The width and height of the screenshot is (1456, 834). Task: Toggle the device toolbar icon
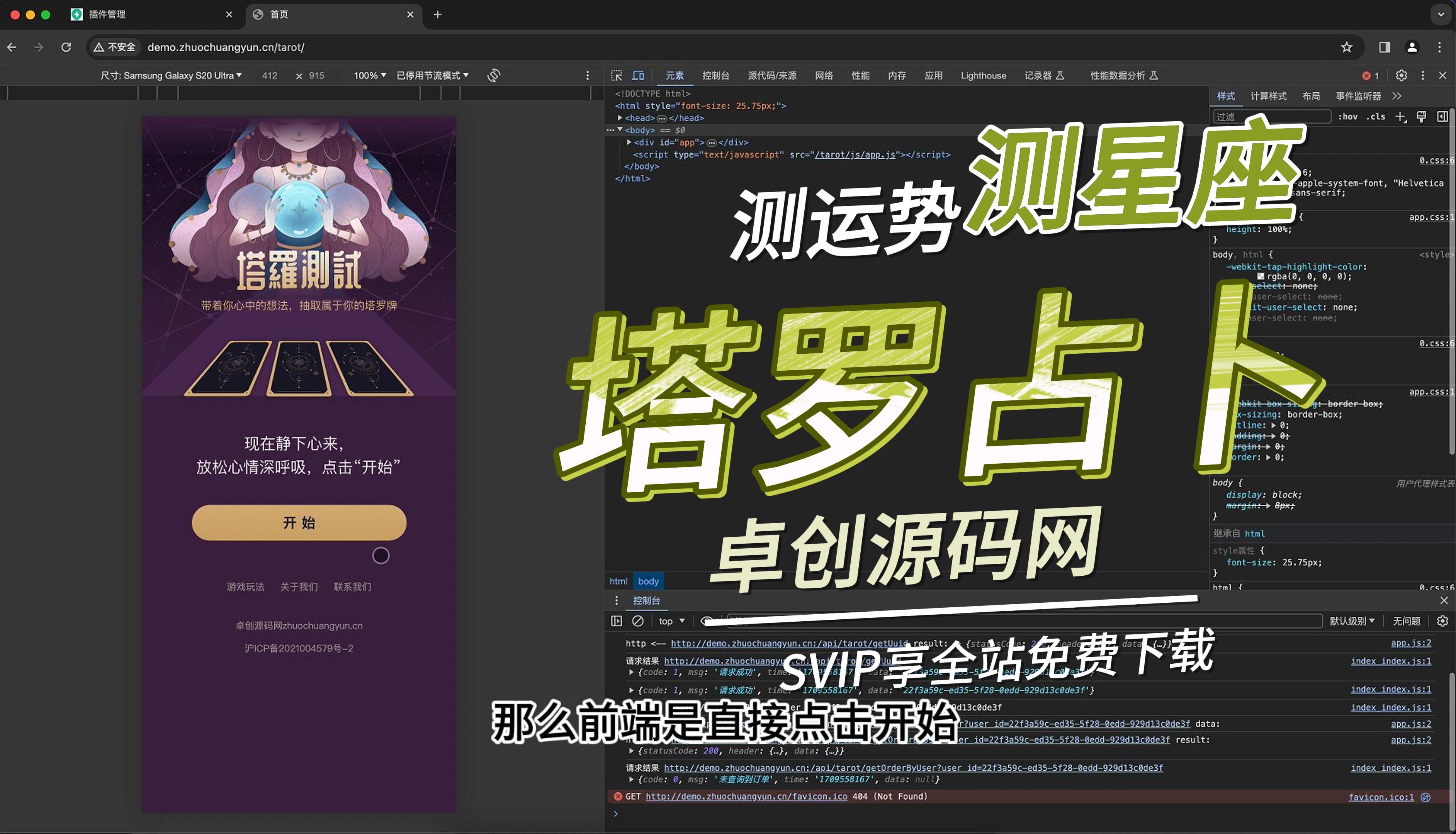[638, 76]
